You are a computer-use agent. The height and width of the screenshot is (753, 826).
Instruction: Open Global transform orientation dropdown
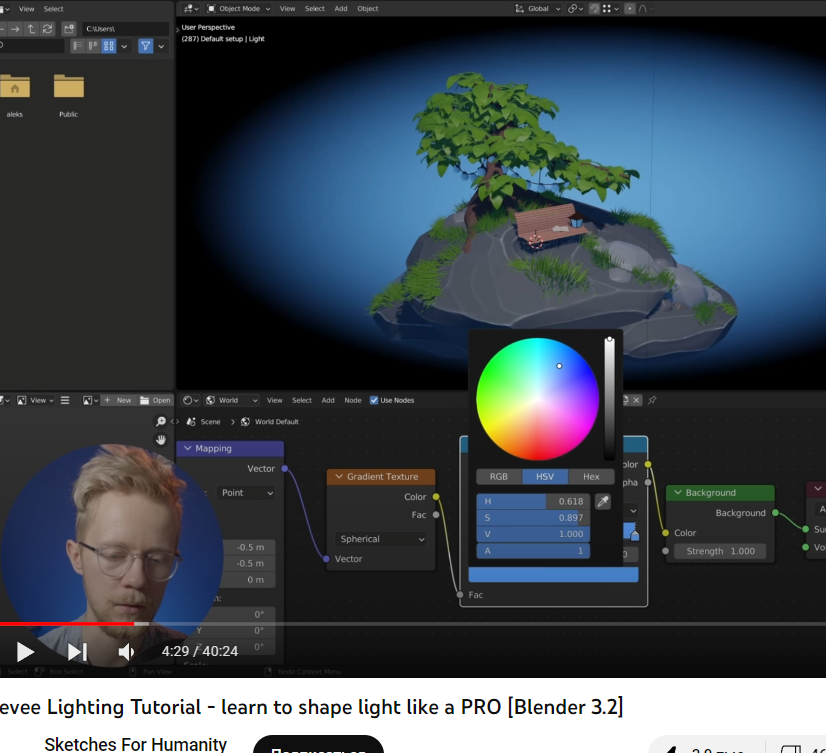pos(537,8)
